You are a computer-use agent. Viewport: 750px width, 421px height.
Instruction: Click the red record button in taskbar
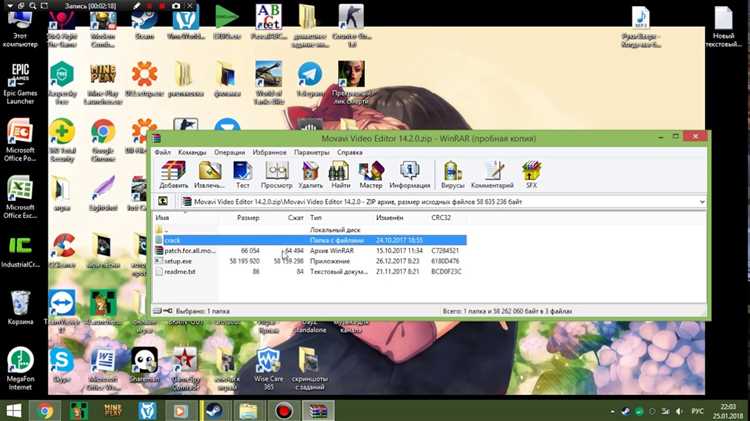[x=284, y=411]
